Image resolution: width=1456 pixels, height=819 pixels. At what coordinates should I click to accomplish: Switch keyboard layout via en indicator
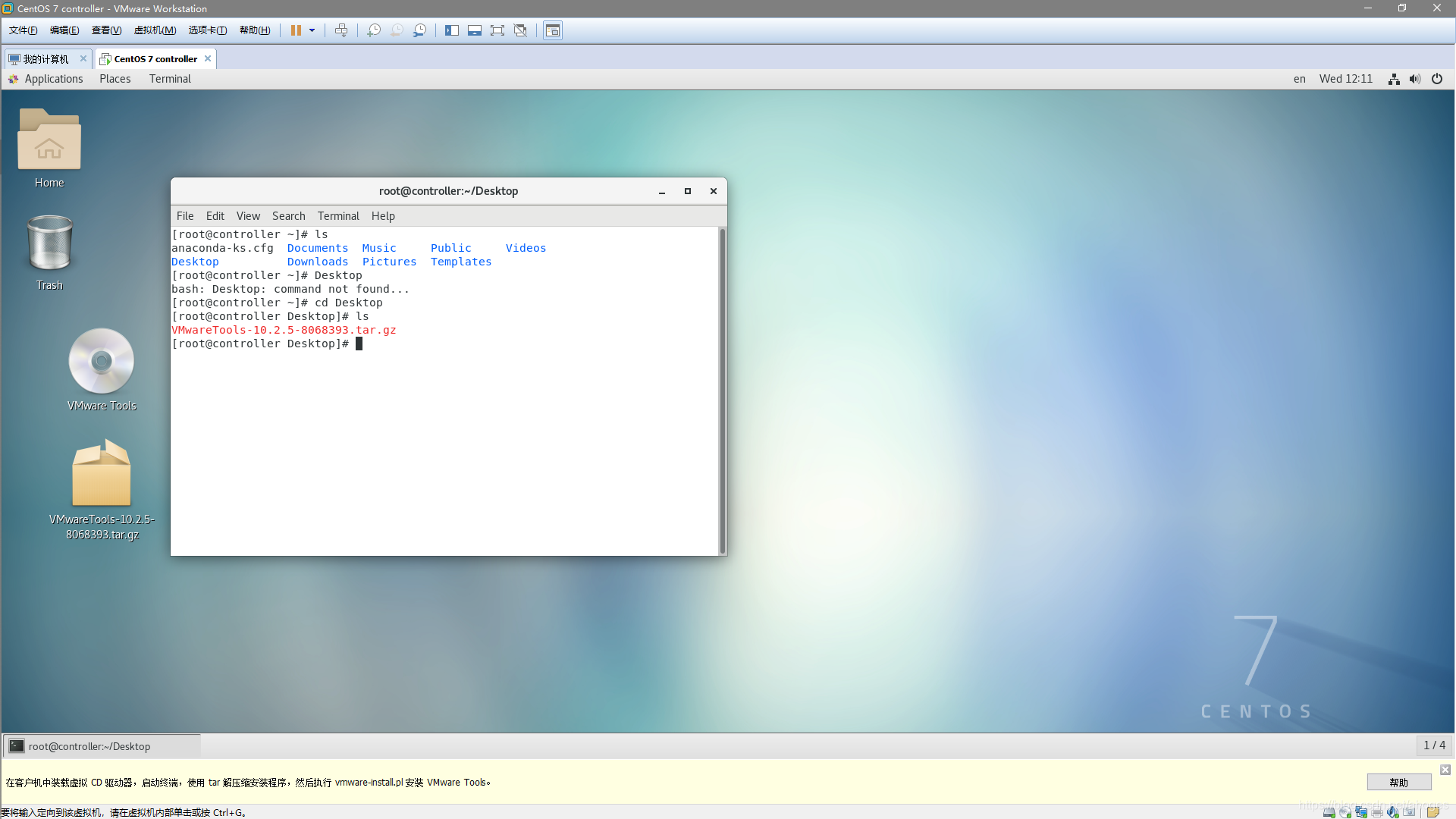[1299, 79]
